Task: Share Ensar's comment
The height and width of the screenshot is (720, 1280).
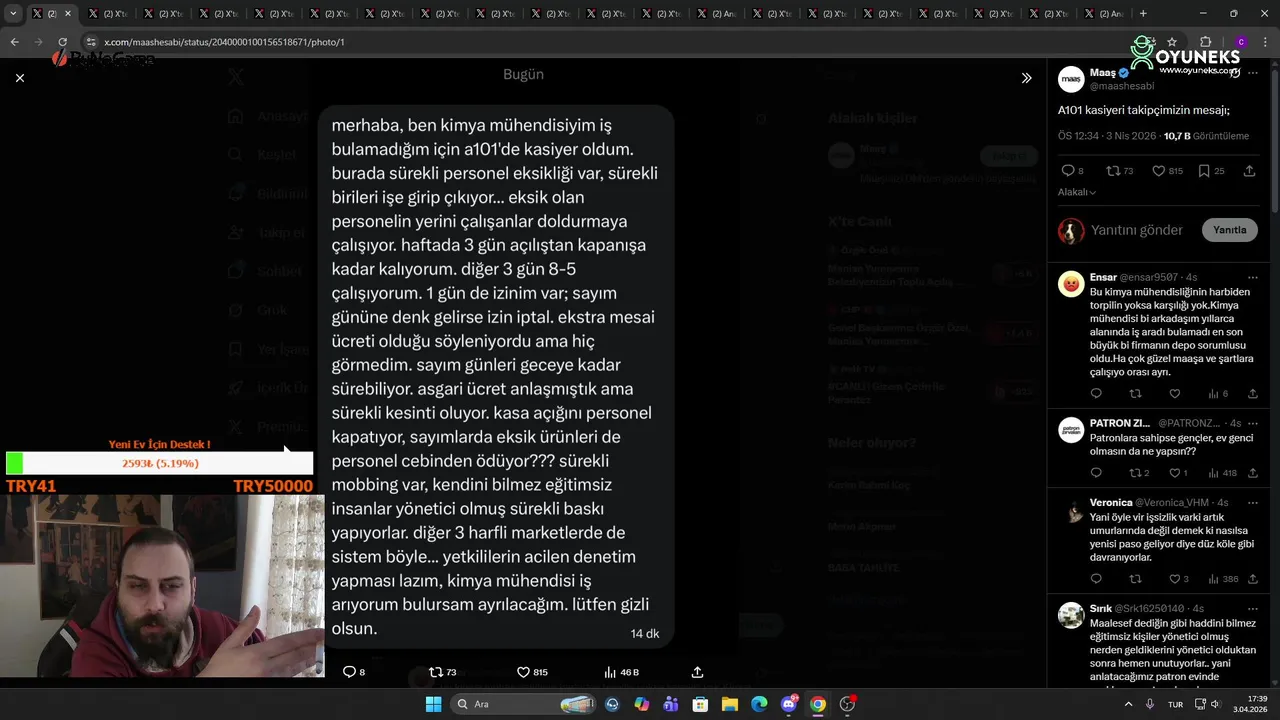Action: (1253, 394)
